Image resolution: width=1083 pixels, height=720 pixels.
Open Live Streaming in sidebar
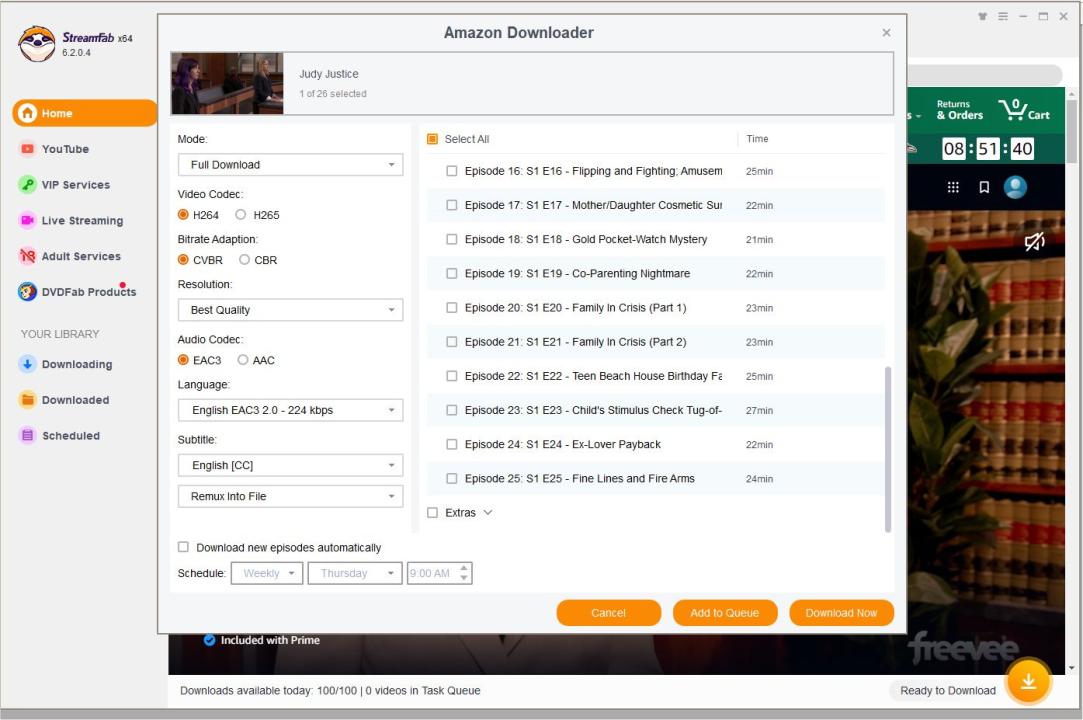[82, 221]
